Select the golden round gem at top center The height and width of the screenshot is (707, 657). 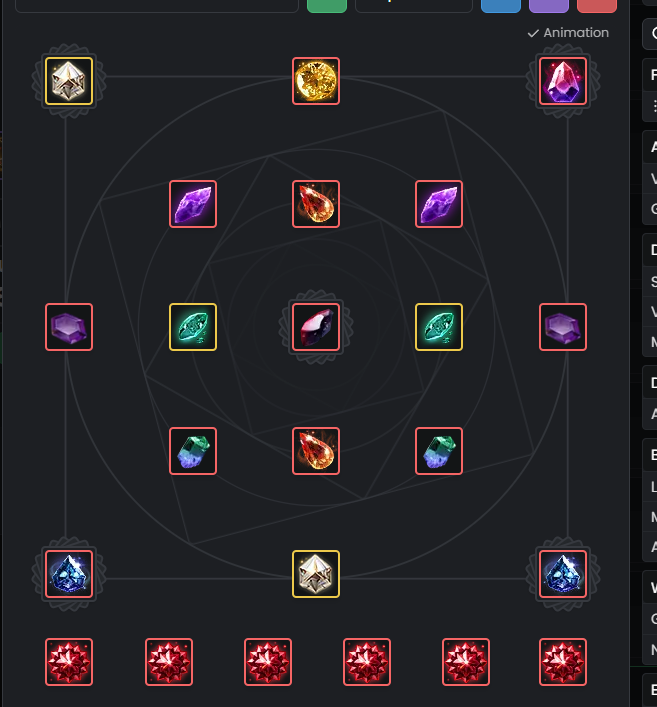click(316, 81)
